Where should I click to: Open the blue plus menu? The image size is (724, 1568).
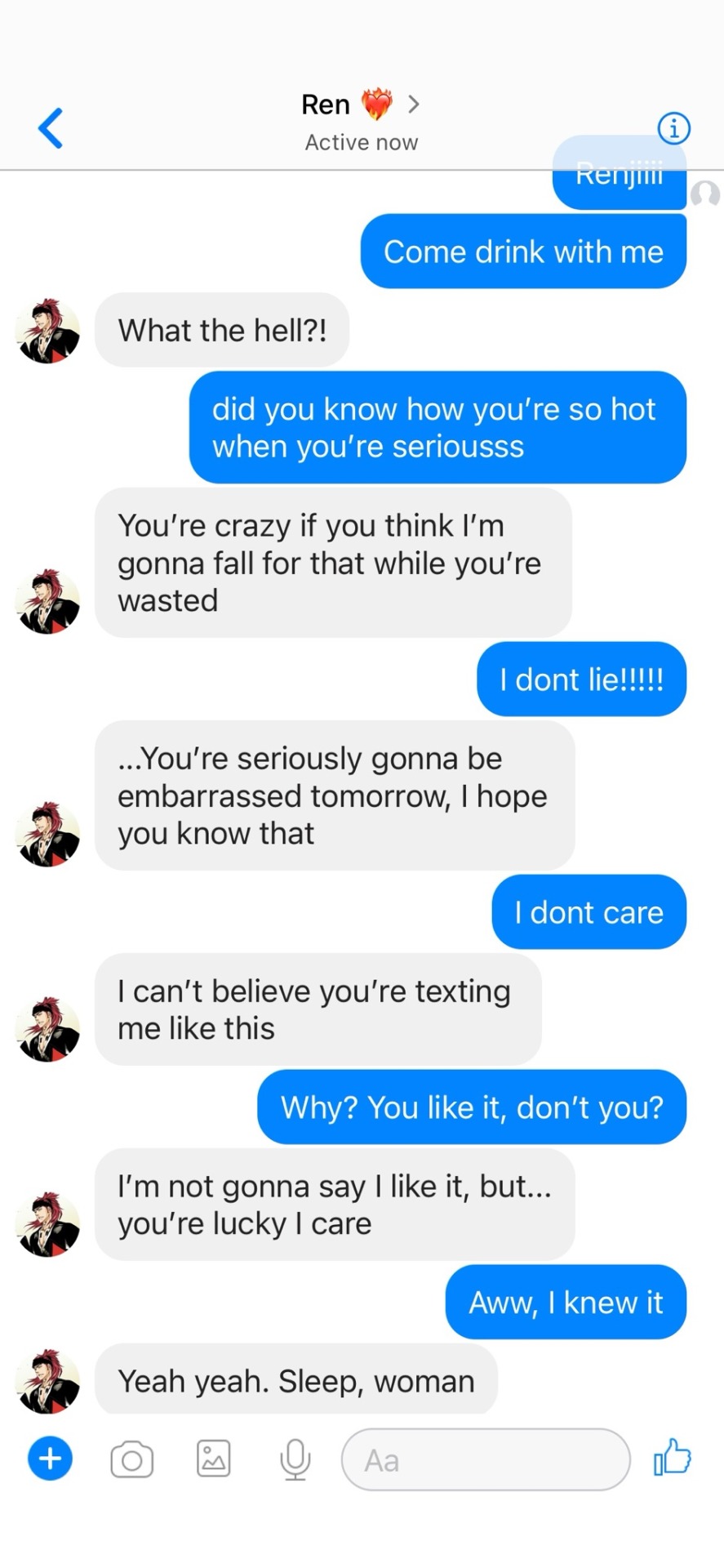[x=51, y=1458]
